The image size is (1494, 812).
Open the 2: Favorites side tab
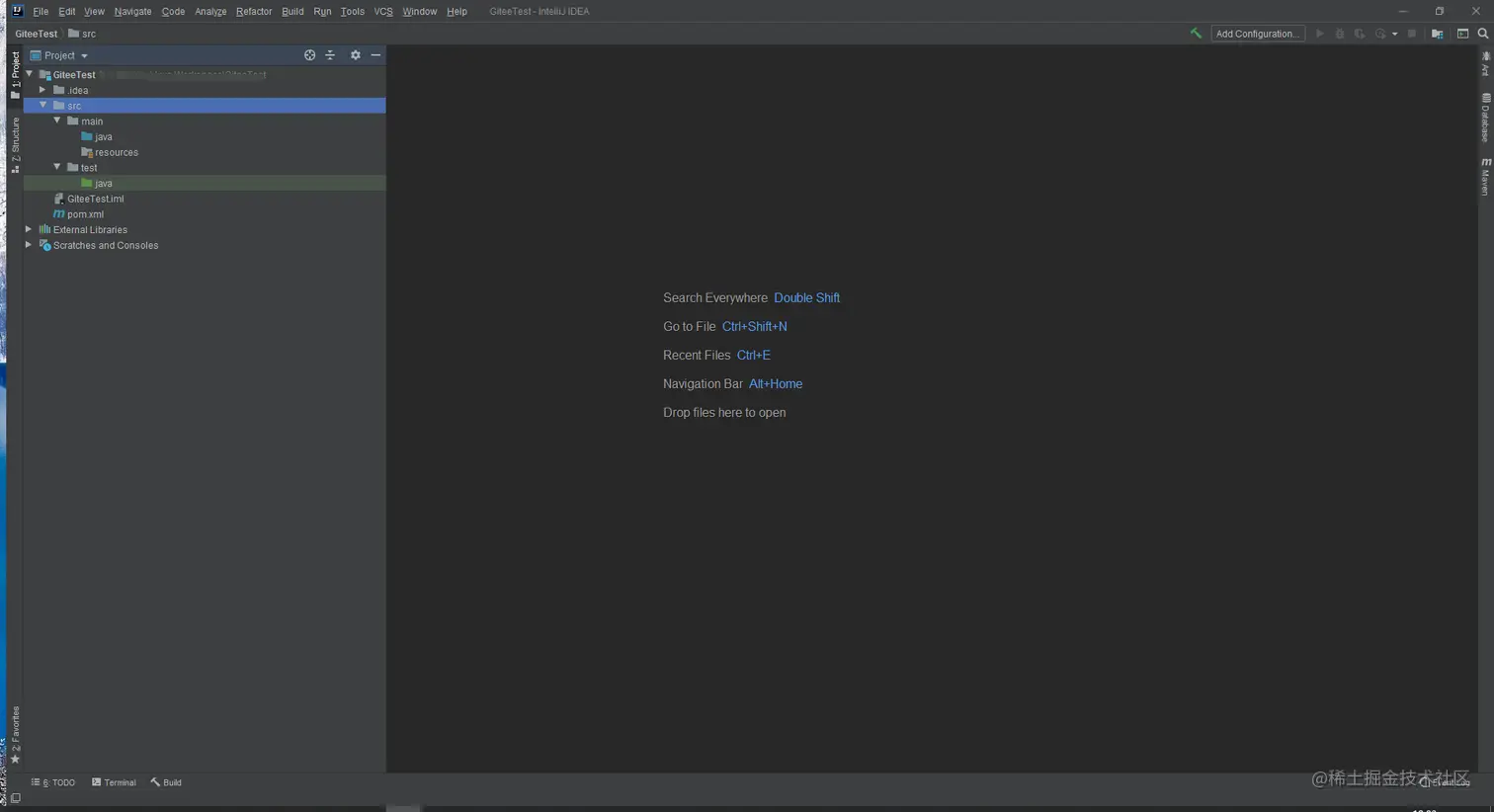pyautogui.click(x=15, y=736)
